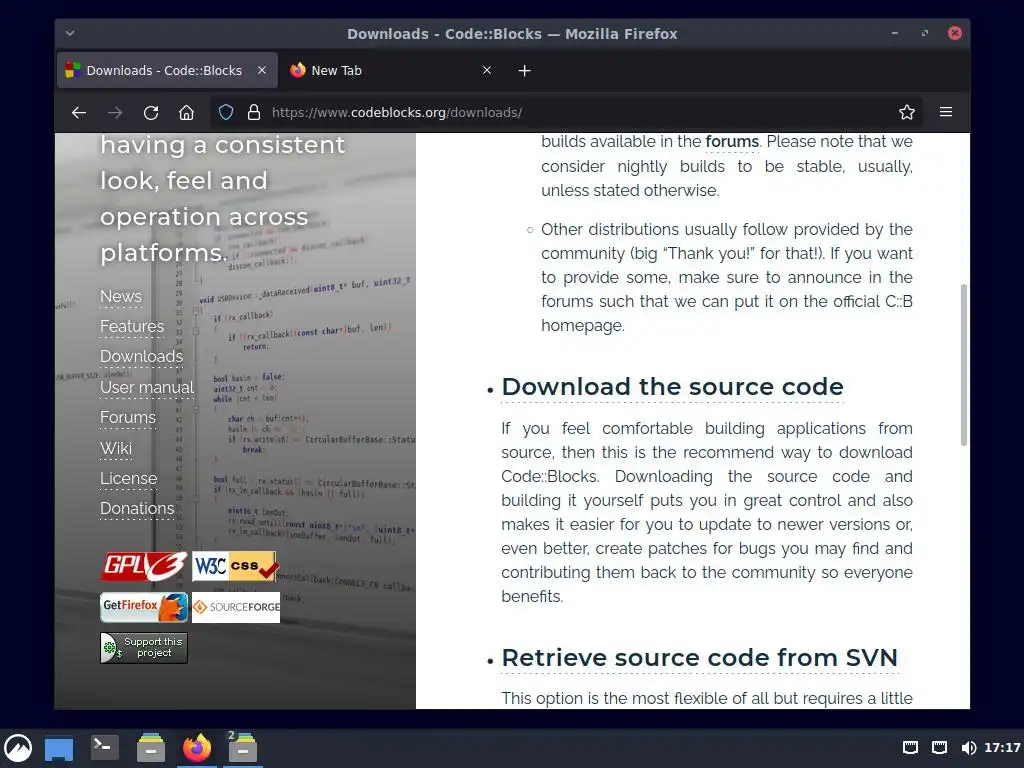The width and height of the screenshot is (1024, 768).
Task: Click the second tray display icon
Action: click(940, 748)
